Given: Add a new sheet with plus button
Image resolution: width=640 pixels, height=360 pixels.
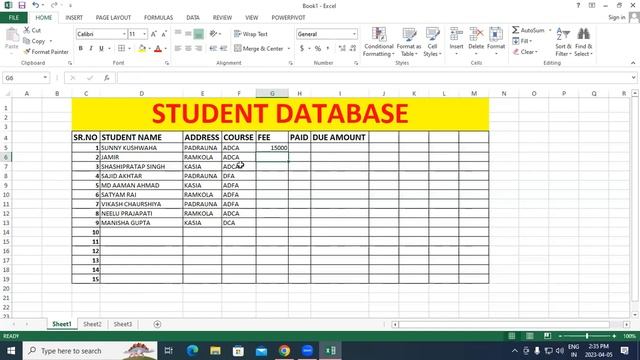Looking at the screenshot, I should tap(157, 324).
